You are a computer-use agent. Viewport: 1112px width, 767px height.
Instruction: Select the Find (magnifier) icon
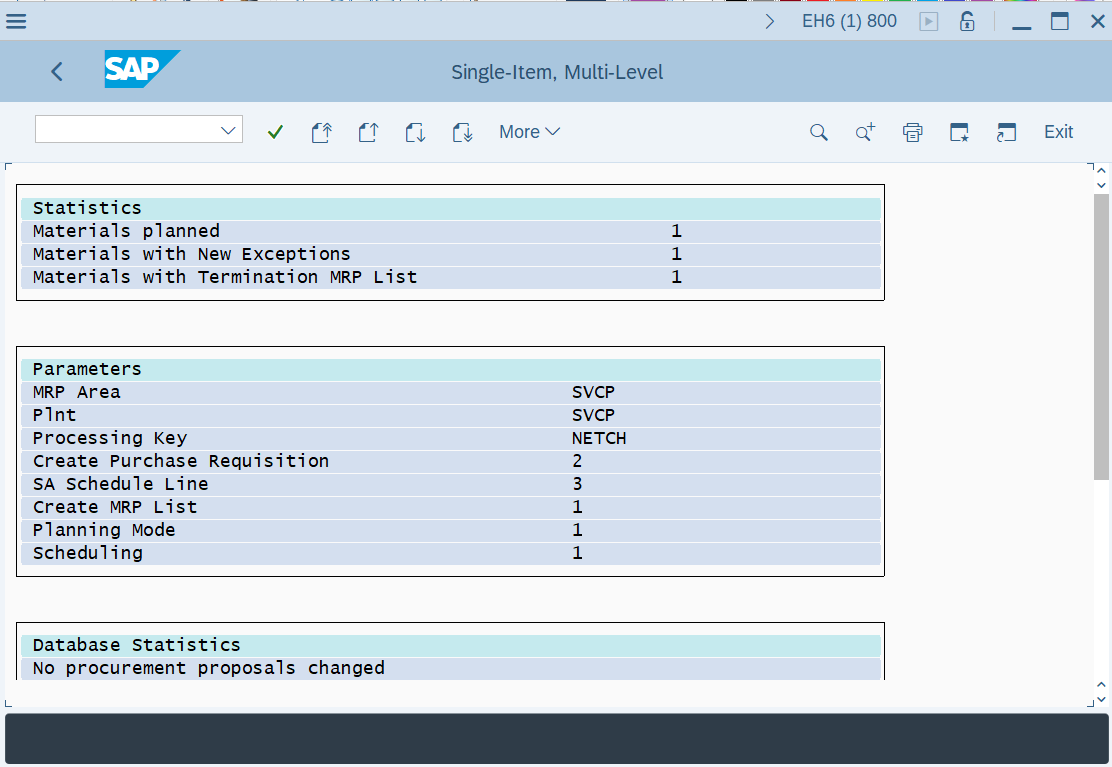coord(819,132)
